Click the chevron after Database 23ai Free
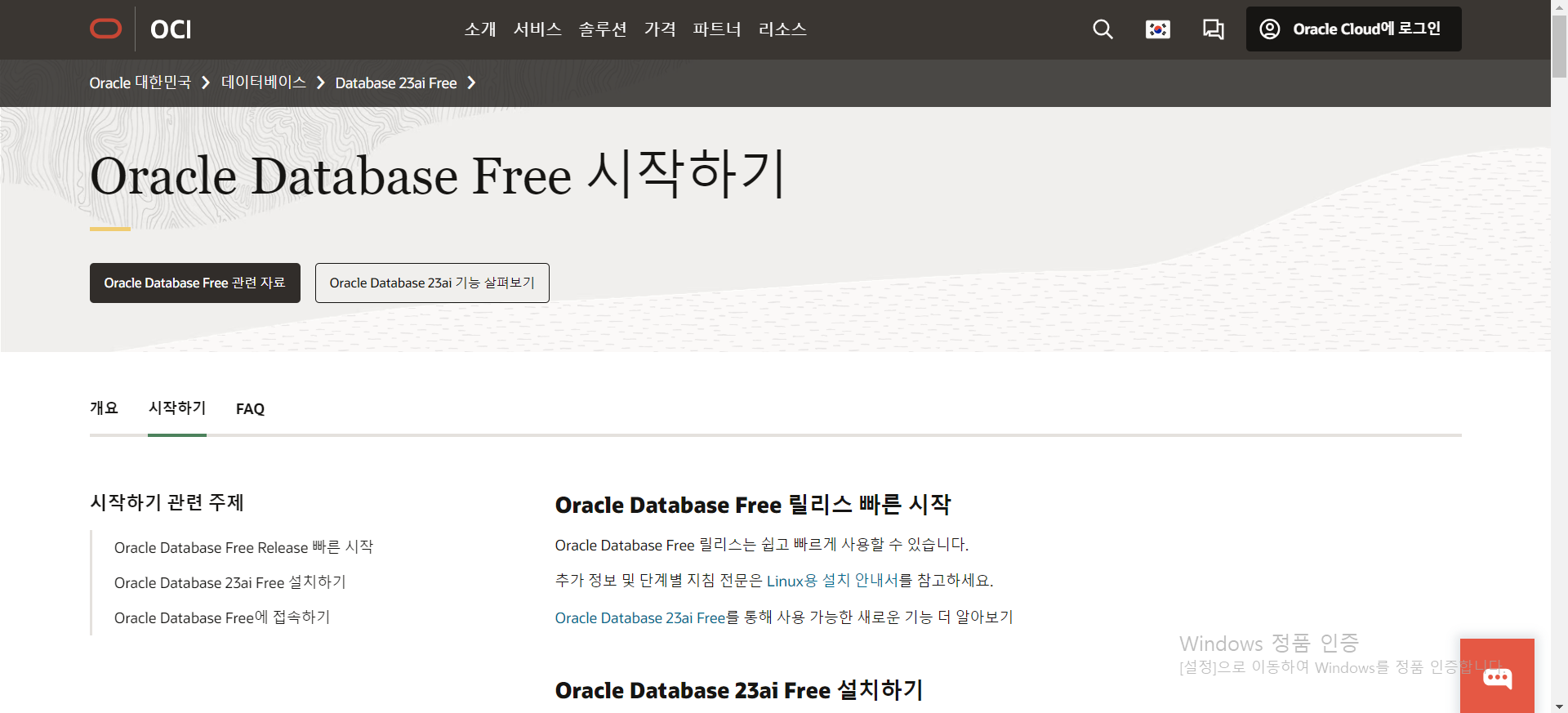The height and width of the screenshot is (713, 1568). point(471,82)
